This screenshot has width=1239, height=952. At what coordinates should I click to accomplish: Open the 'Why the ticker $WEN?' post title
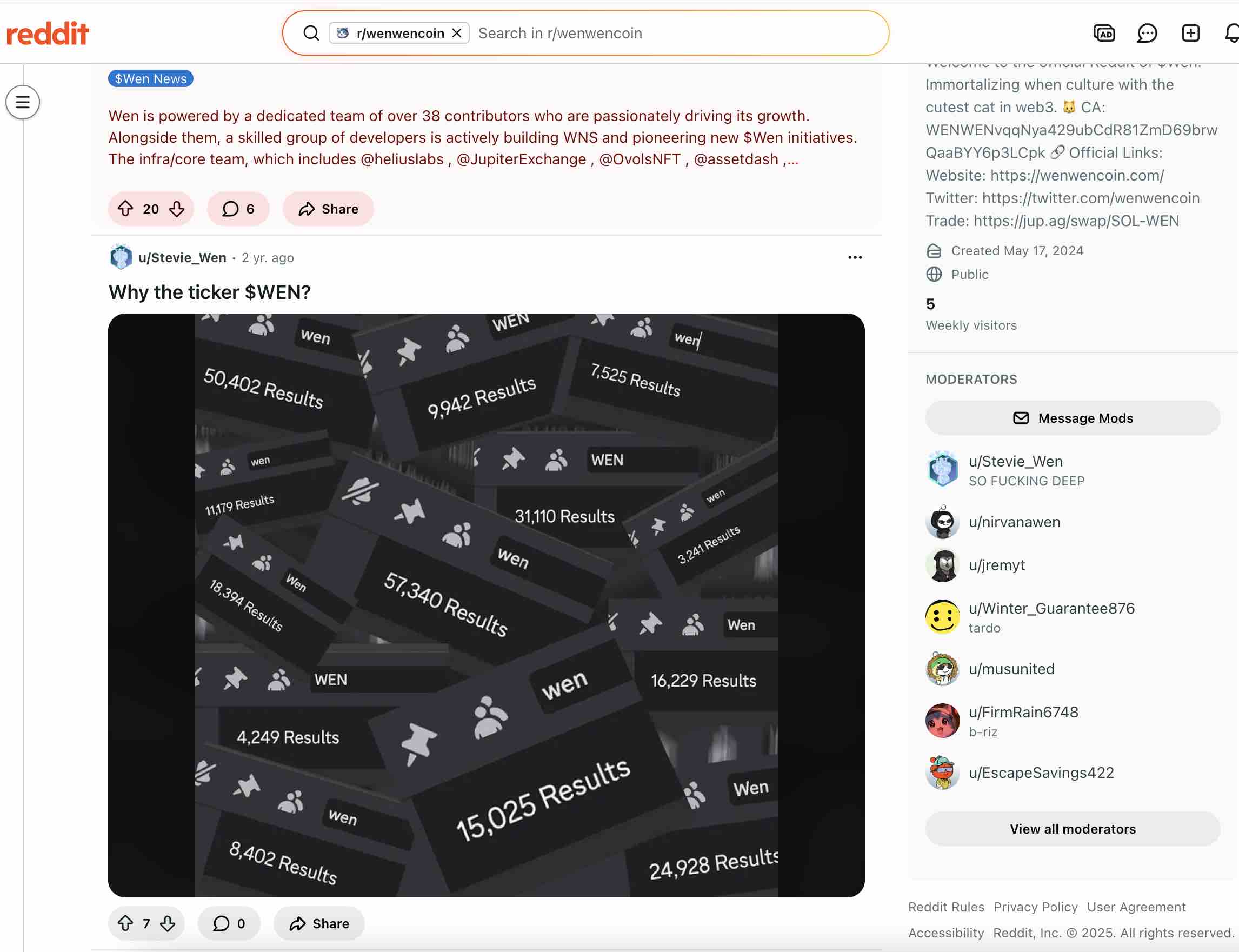click(210, 292)
